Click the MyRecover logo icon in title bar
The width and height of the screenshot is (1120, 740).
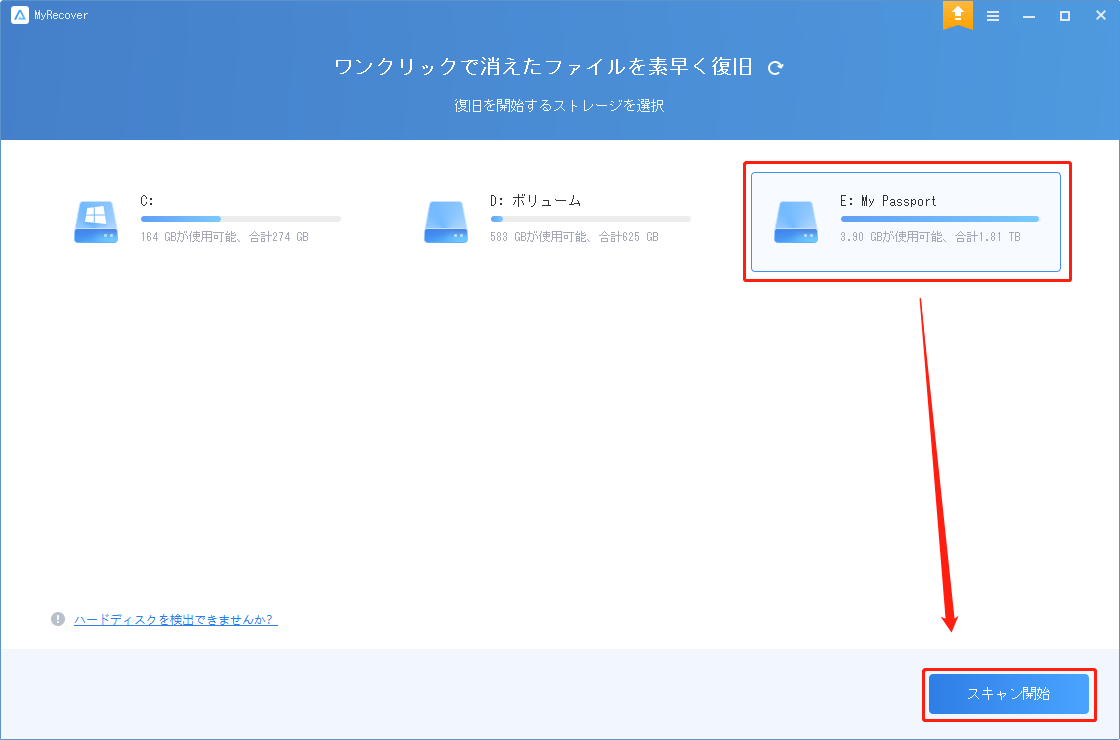pyautogui.click(x=19, y=14)
